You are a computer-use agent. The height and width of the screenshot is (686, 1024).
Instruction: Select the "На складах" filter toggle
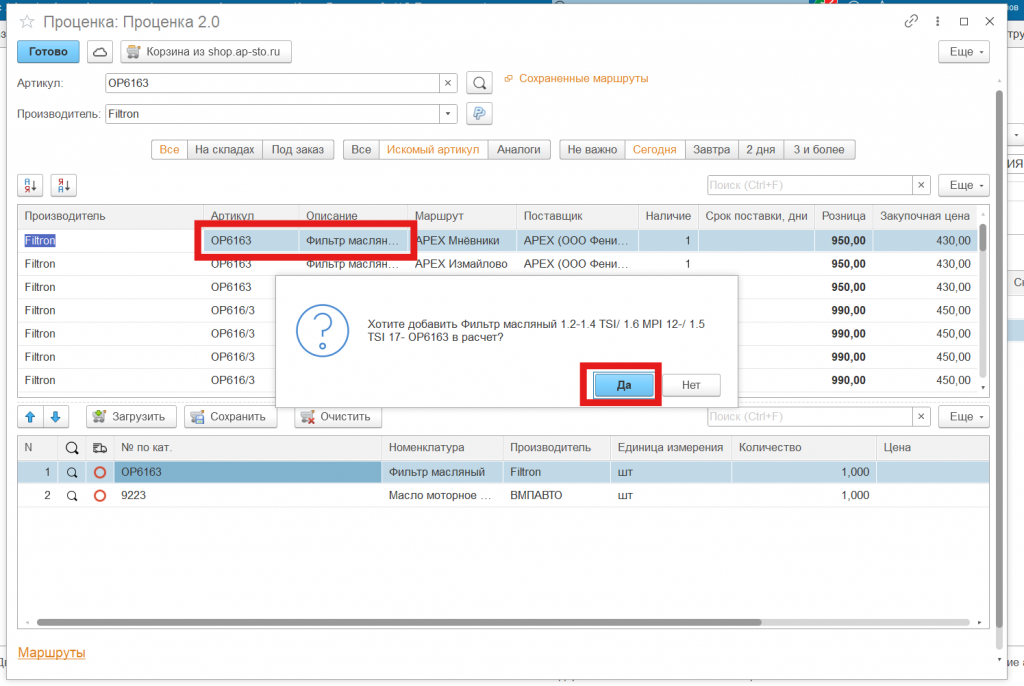[225, 150]
